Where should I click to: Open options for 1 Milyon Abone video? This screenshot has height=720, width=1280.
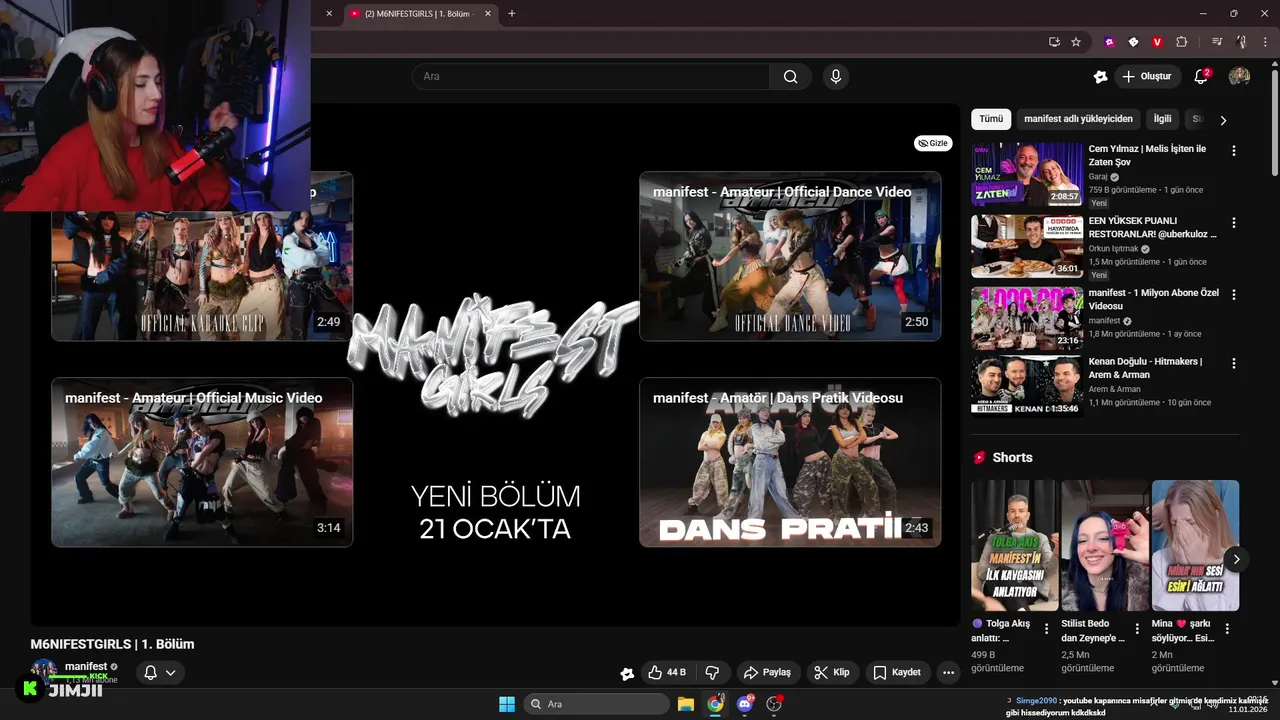coord(1234,295)
